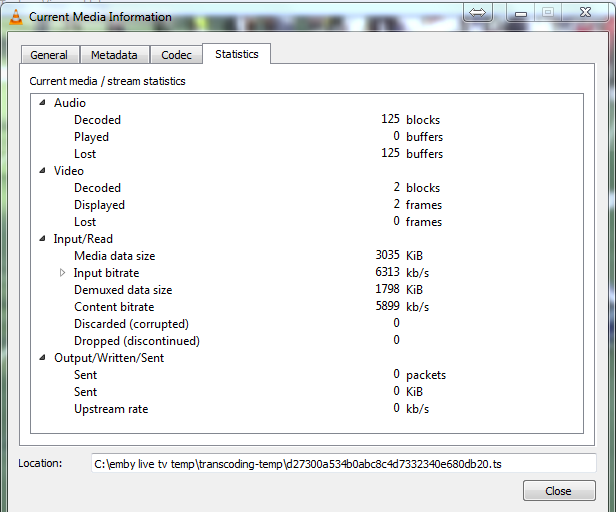Viewport: 616px width, 512px height.
Task: Select the Statistics tab
Action: point(236,54)
